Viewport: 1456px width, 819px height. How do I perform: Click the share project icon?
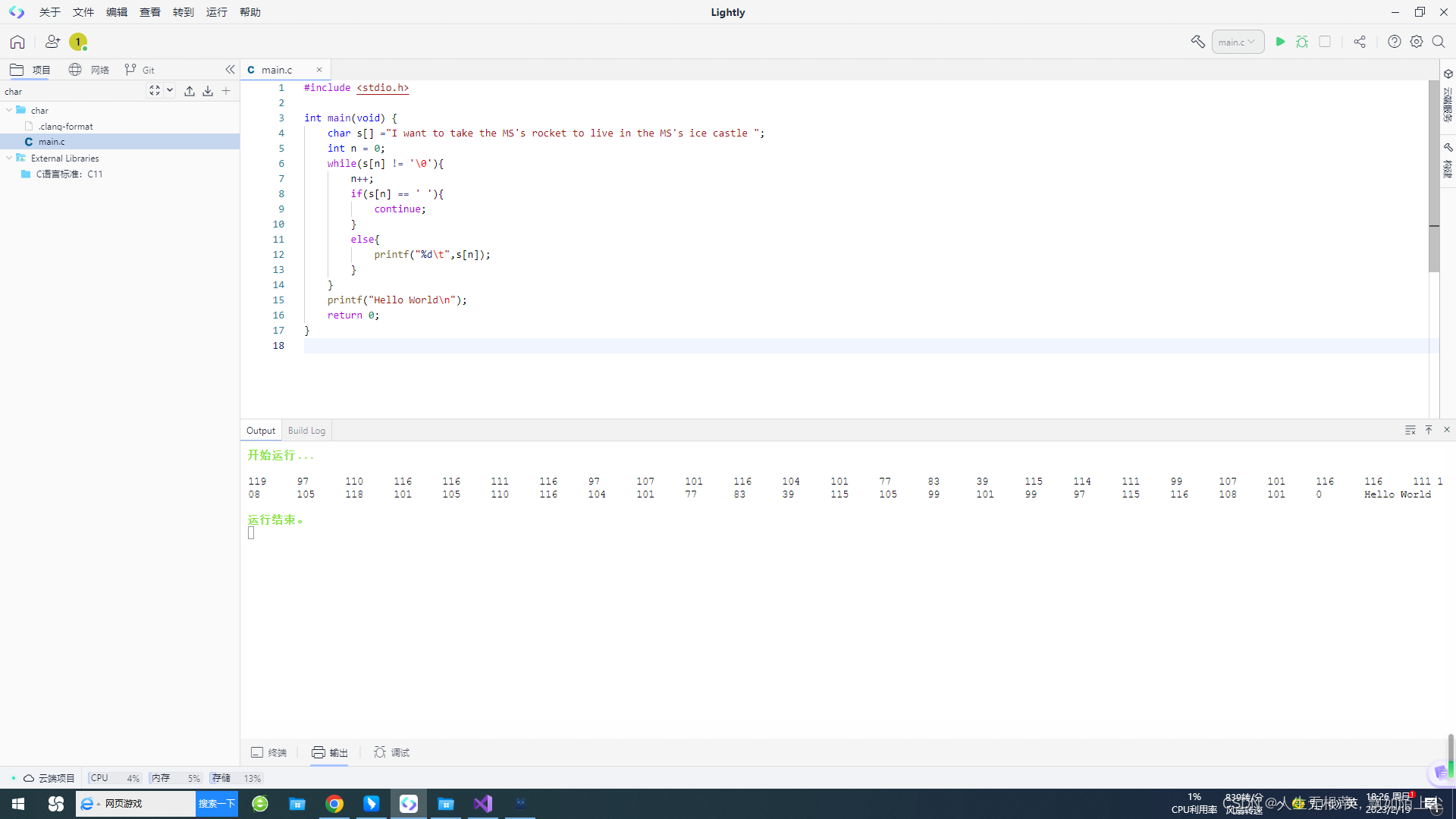(1360, 42)
